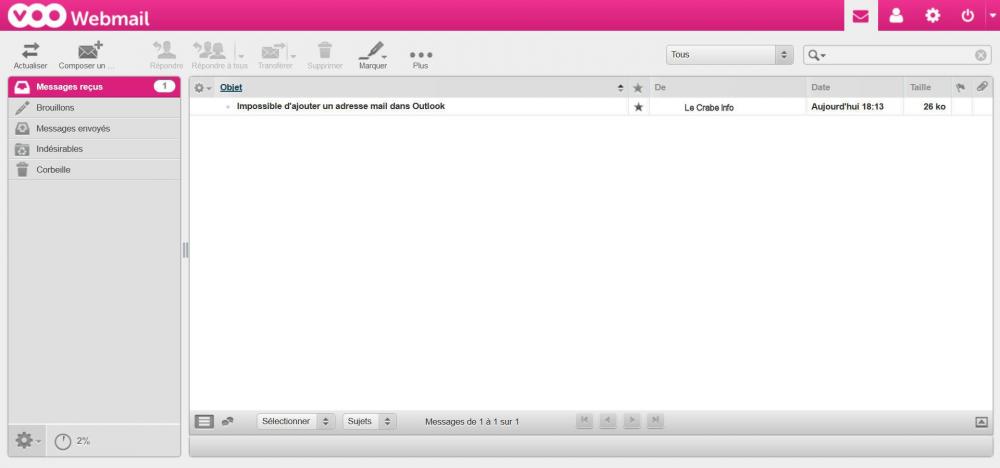This screenshot has height=468, width=1000.
Task: Switch to mail view envelope icon
Action: coord(860,16)
